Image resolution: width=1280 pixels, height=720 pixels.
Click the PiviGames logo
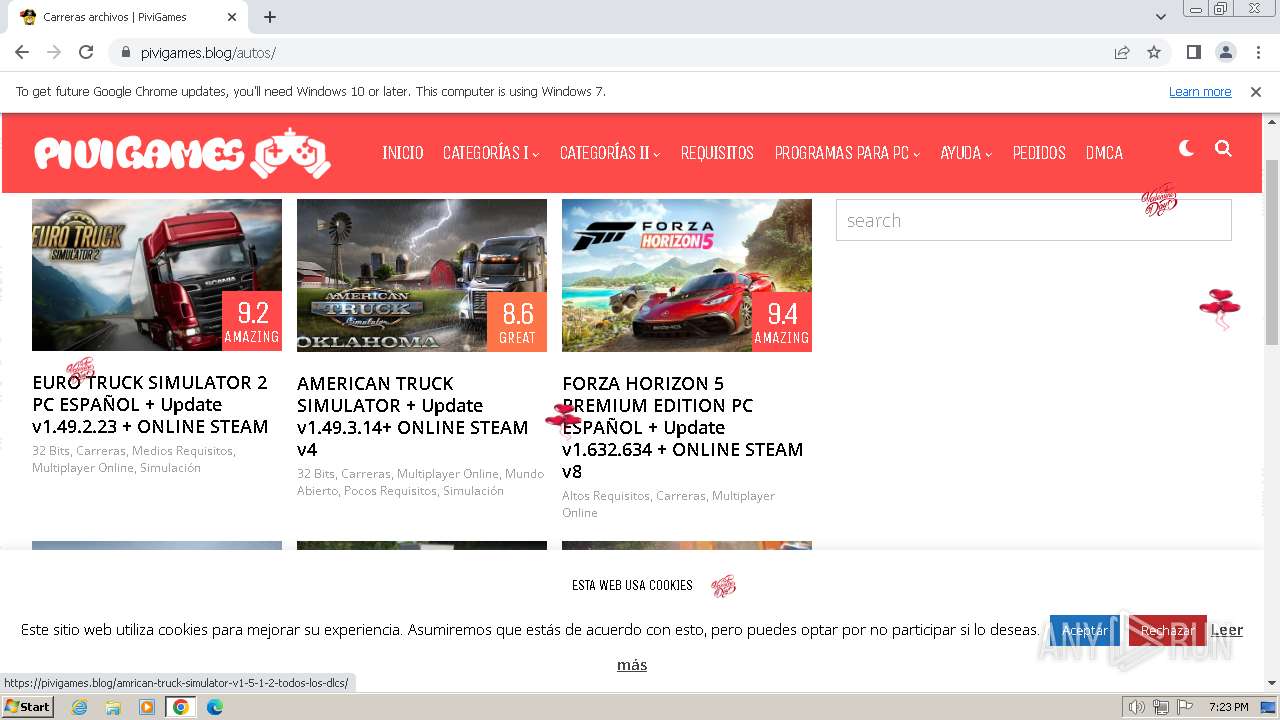pos(182,153)
